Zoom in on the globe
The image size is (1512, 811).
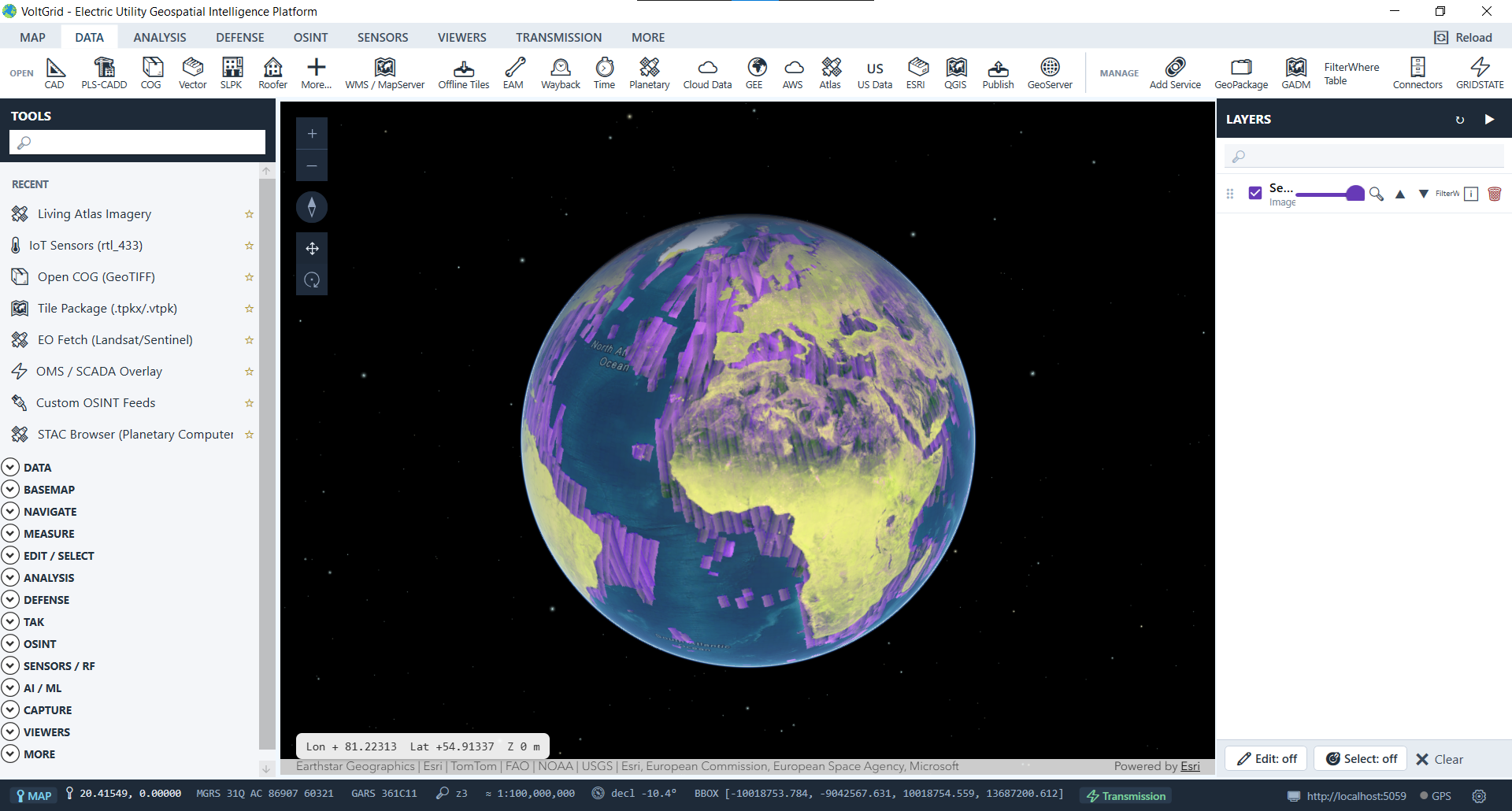tap(312, 134)
